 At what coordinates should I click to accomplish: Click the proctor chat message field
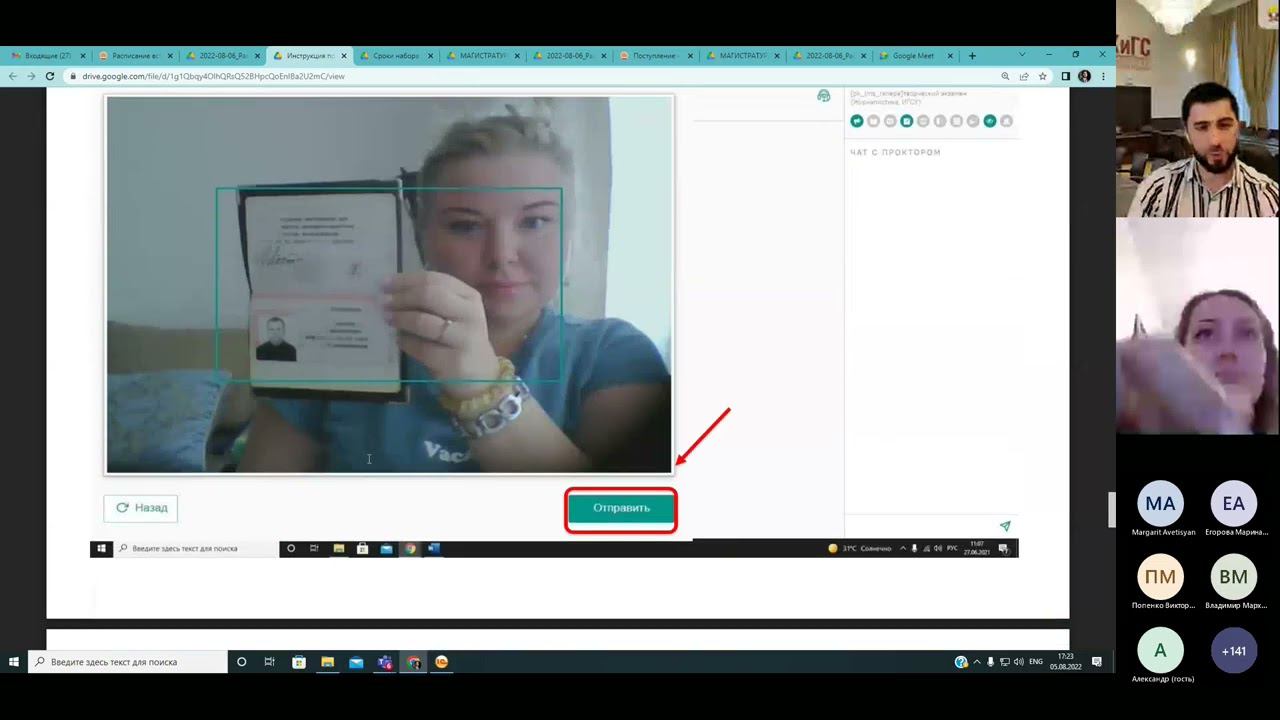(x=922, y=526)
